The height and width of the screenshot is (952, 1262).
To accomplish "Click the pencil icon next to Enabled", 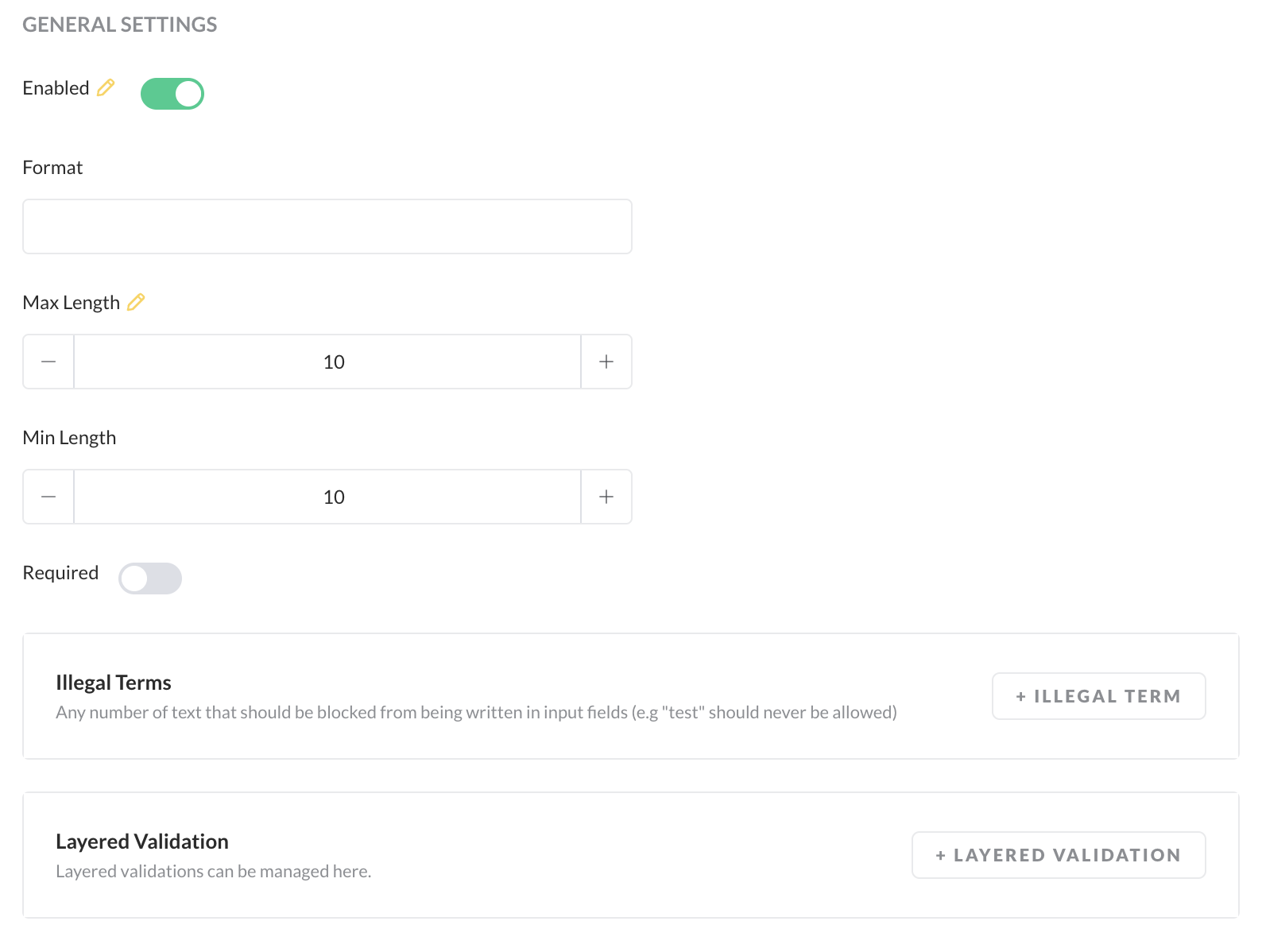I will point(106,87).
